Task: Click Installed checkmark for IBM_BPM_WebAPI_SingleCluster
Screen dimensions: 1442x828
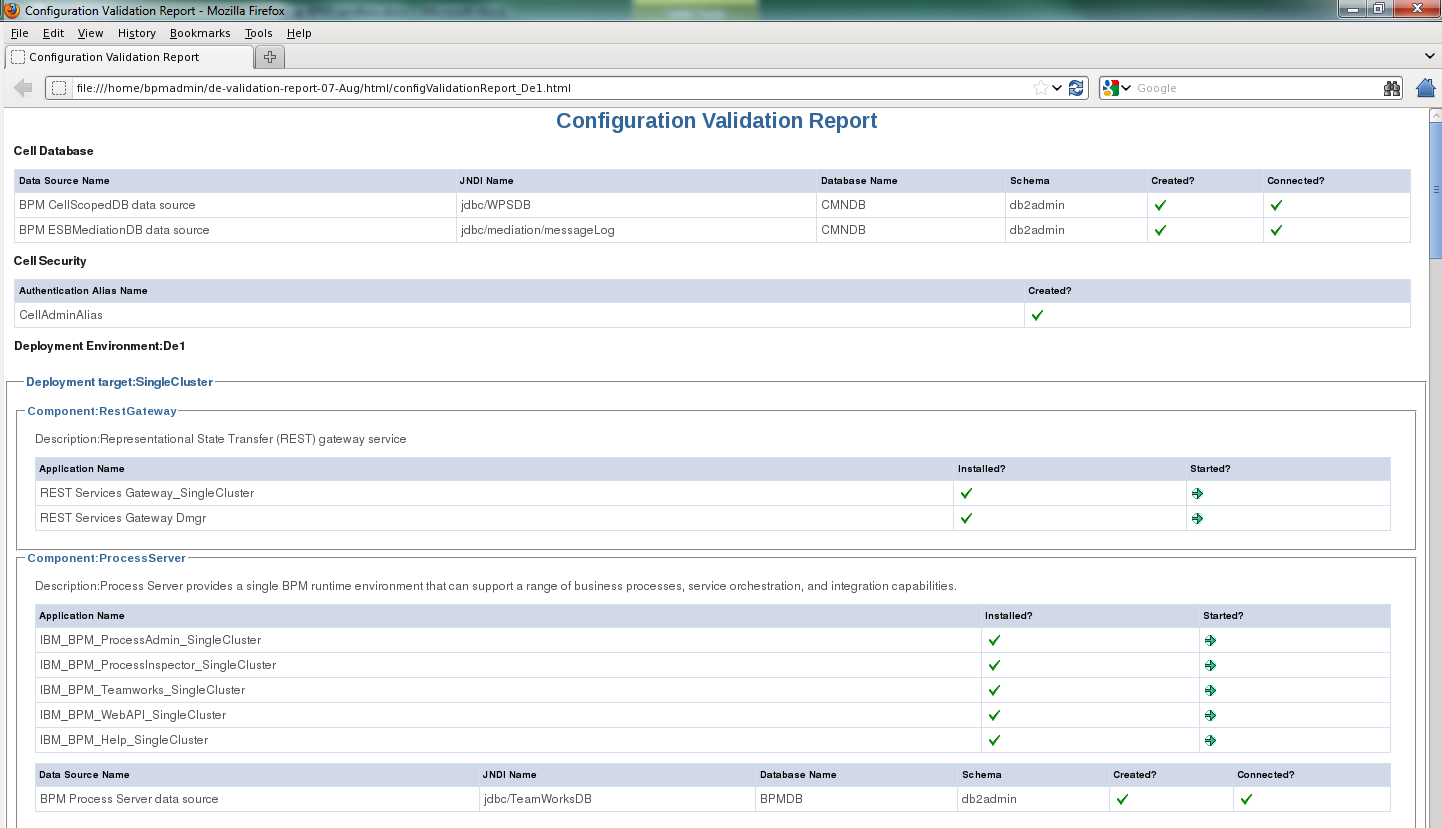Action: 994,715
